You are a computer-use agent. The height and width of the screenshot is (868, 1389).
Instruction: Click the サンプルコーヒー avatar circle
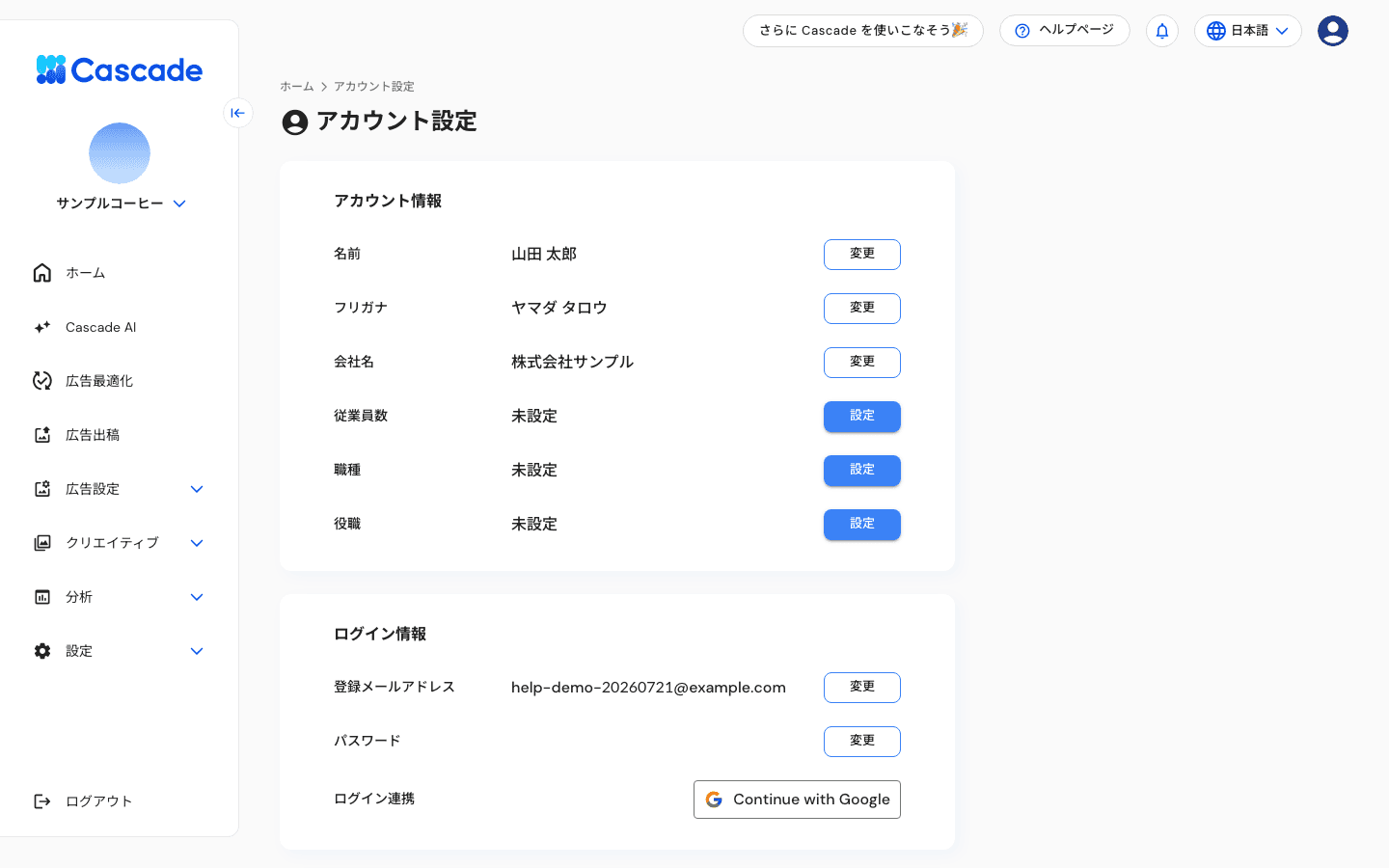pyautogui.click(x=120, y=153)
